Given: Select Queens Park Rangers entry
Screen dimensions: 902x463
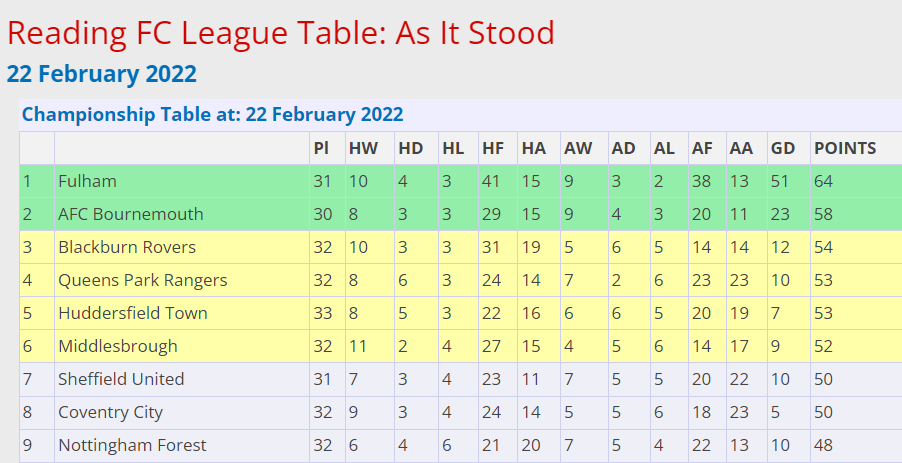Looking at the screenshot, I should [143, 280].
